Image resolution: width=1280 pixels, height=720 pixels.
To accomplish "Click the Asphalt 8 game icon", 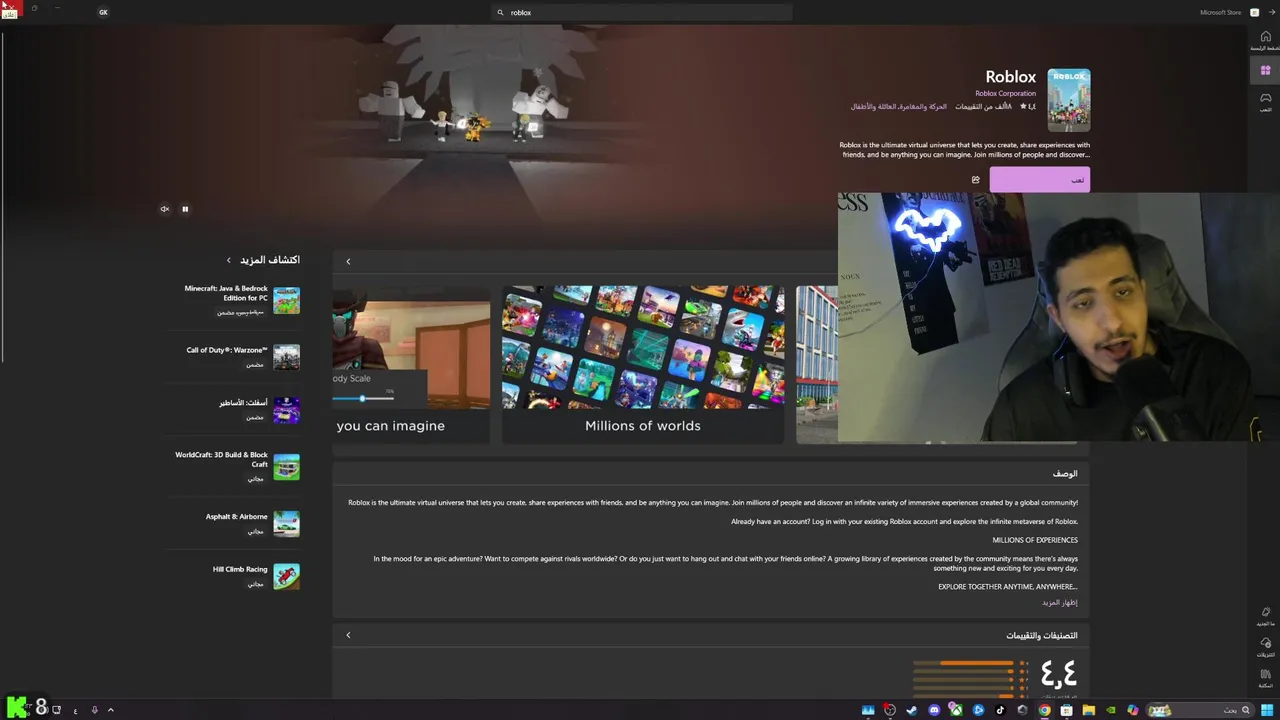I will (287, 523).
